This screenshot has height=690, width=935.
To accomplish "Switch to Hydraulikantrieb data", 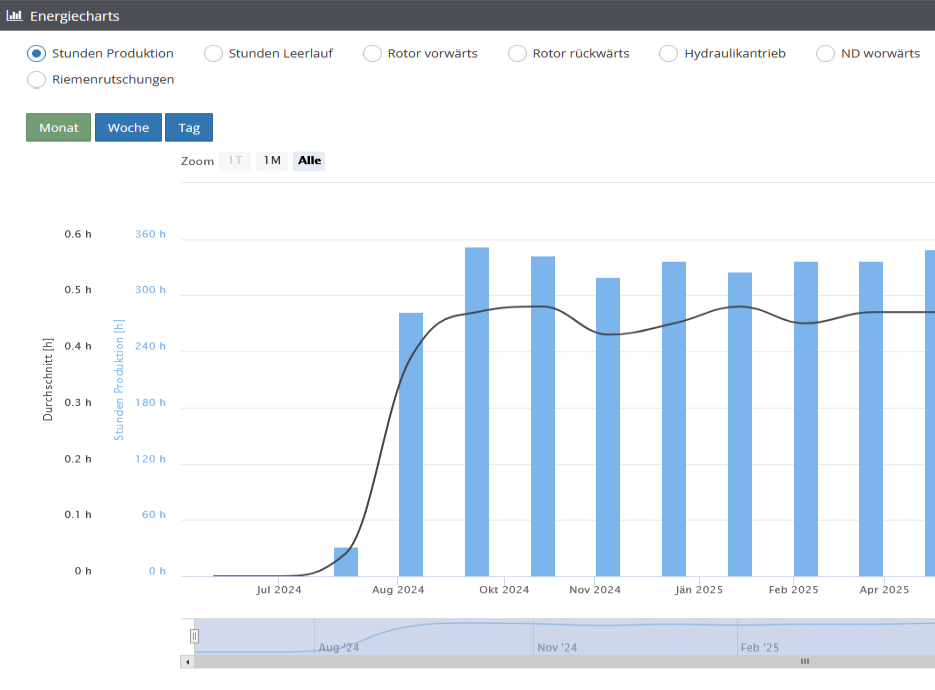I will tap(668, 54).
